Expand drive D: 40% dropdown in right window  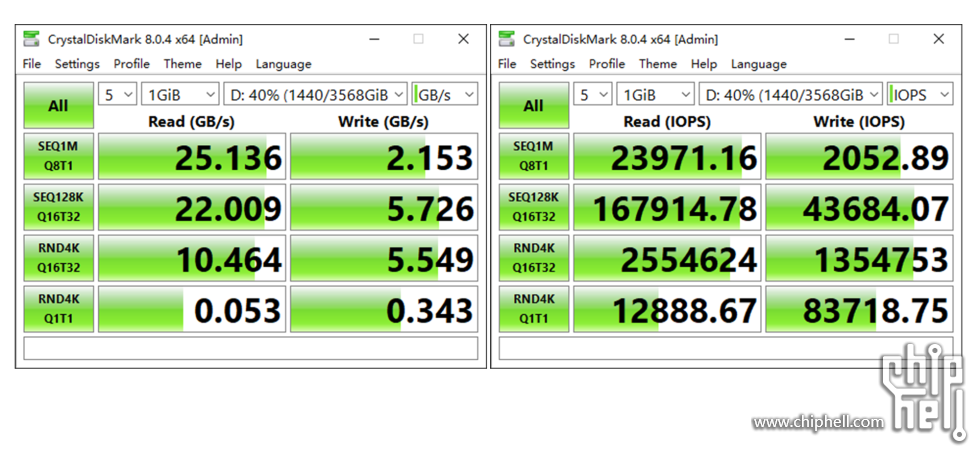point(791,94)
